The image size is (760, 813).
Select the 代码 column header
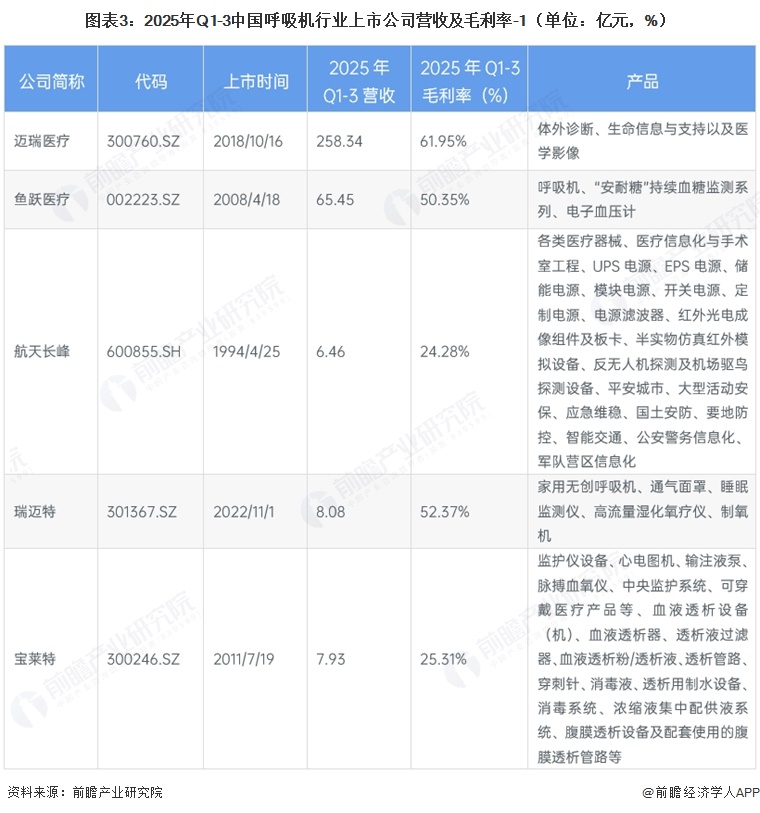151,81
